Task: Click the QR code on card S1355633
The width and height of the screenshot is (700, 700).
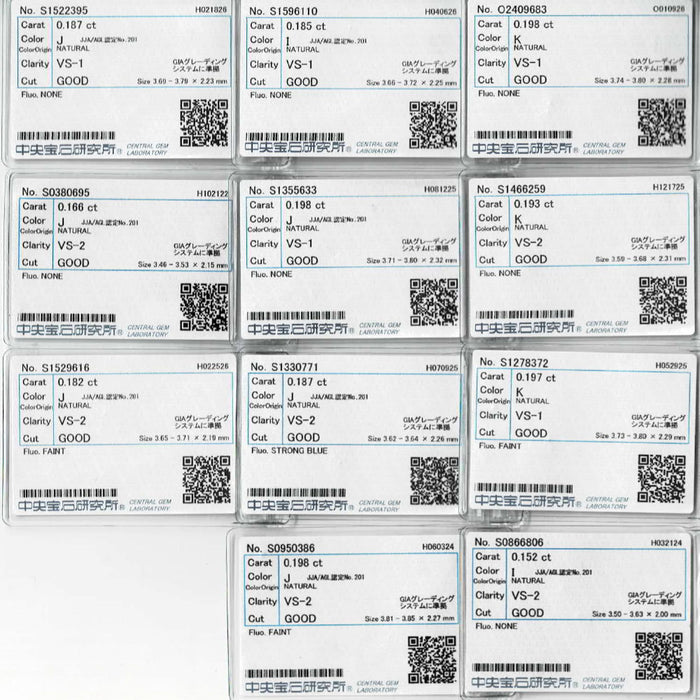Action: click(434, 303)
